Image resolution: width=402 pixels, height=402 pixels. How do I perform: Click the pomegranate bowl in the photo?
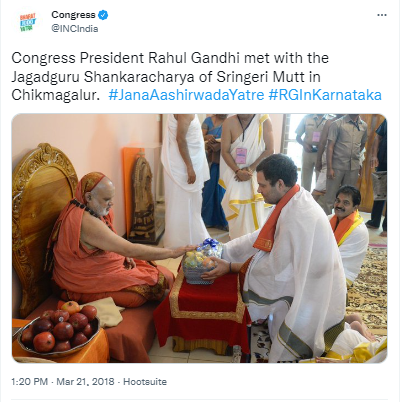point(59,329)
